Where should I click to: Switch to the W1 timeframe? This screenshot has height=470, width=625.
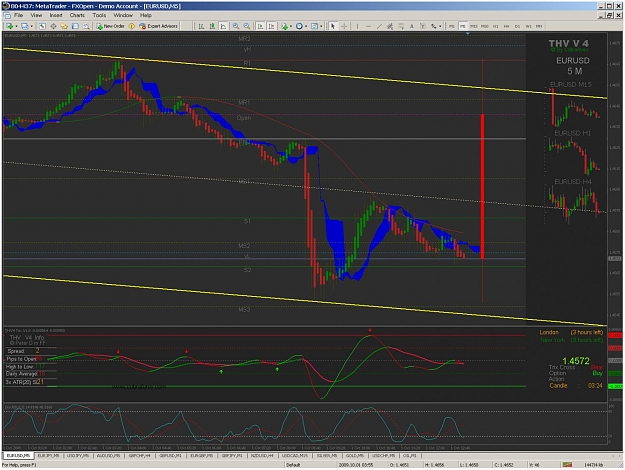(x=529, y=26)
